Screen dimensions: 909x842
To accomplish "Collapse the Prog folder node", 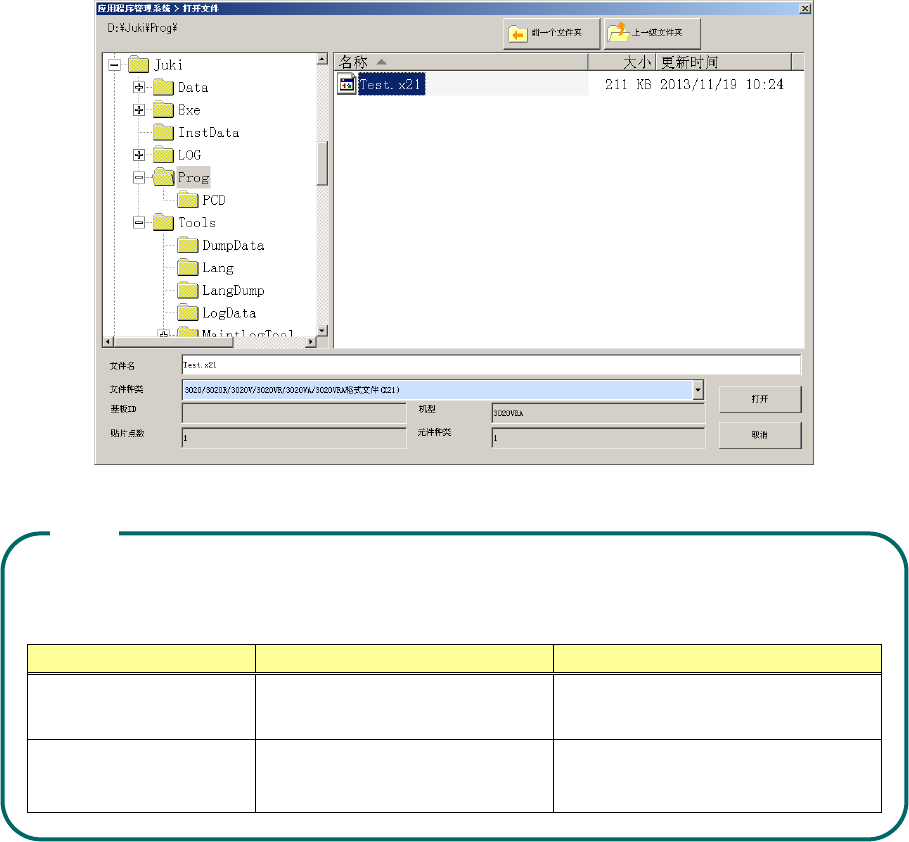I will point(139,177).
